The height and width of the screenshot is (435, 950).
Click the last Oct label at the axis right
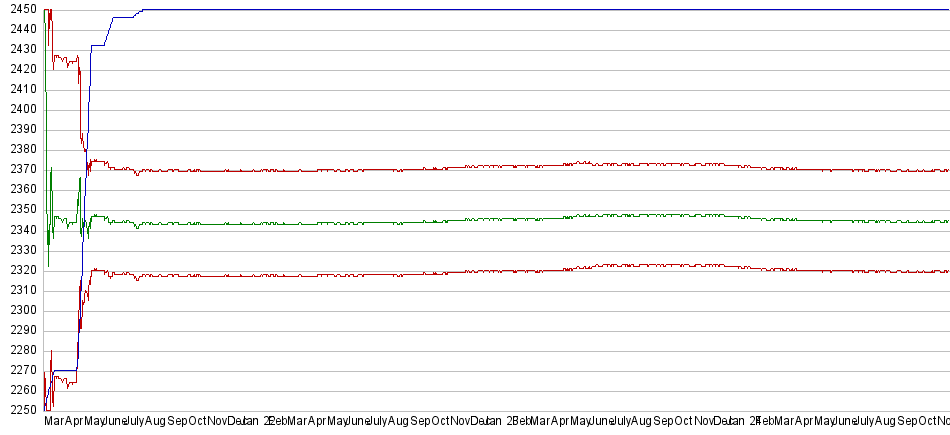(x=937, y=422)
